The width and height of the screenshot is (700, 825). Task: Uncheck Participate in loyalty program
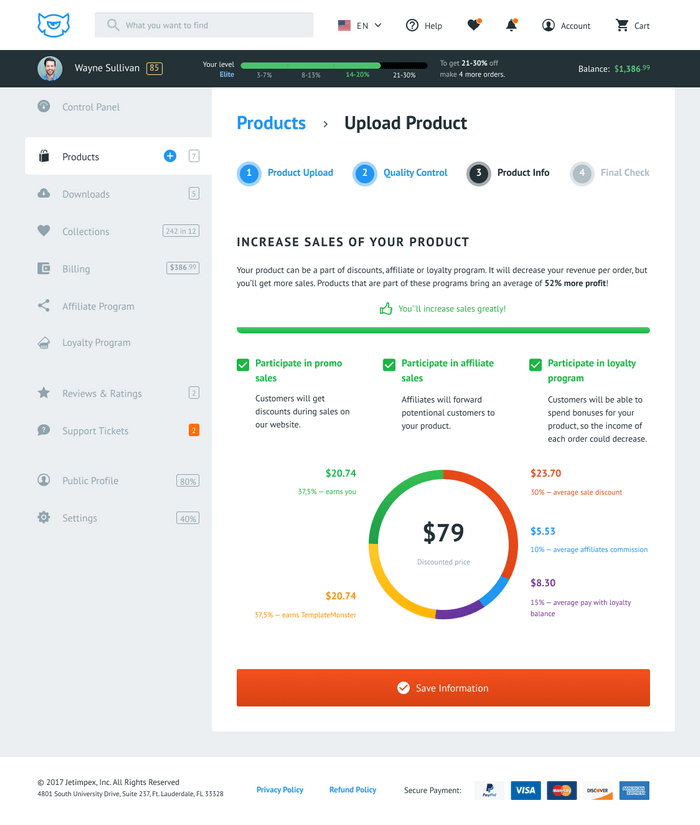click(x=536, y=365)
